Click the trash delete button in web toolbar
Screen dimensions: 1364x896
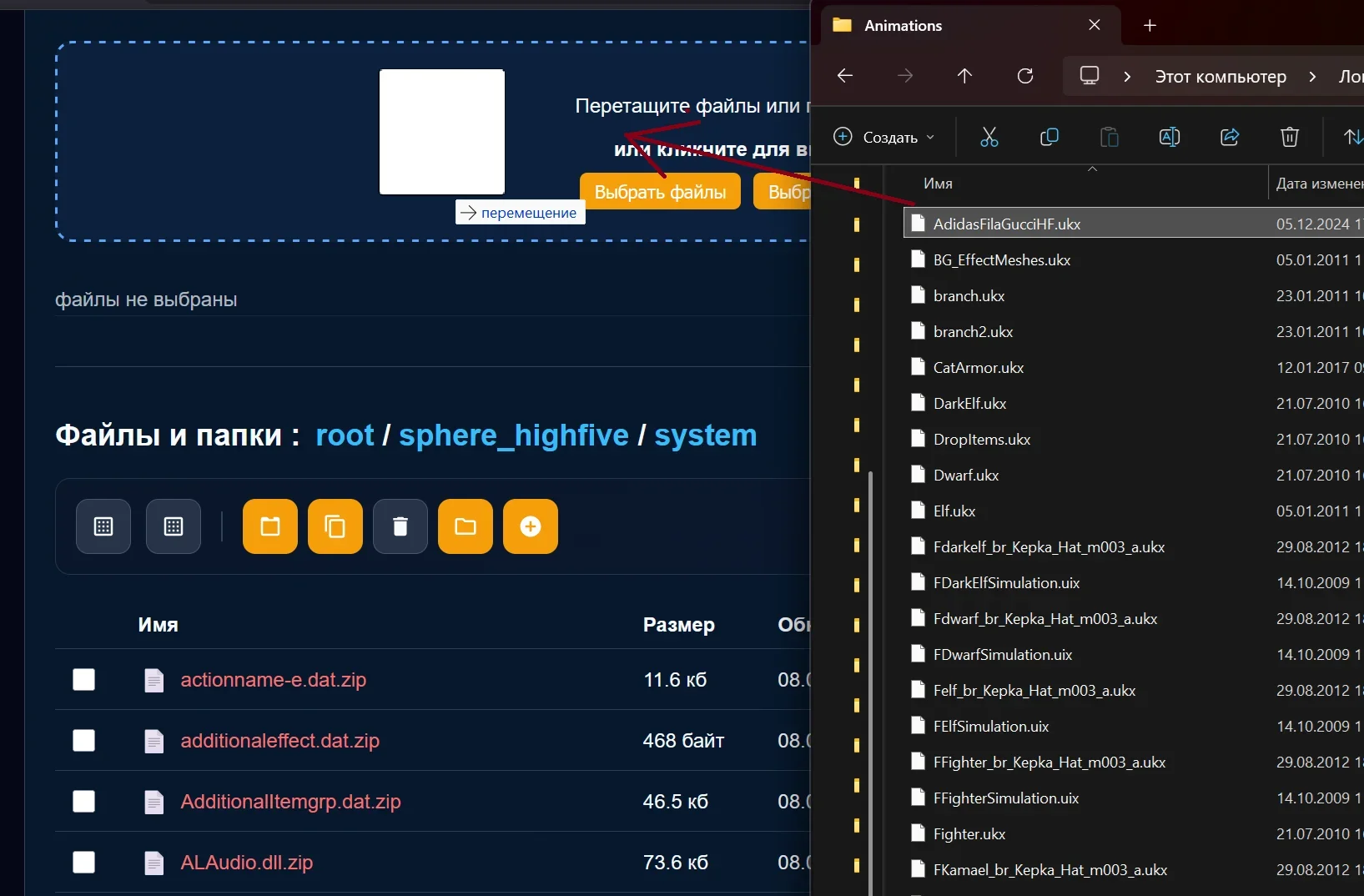coord(400,526)
